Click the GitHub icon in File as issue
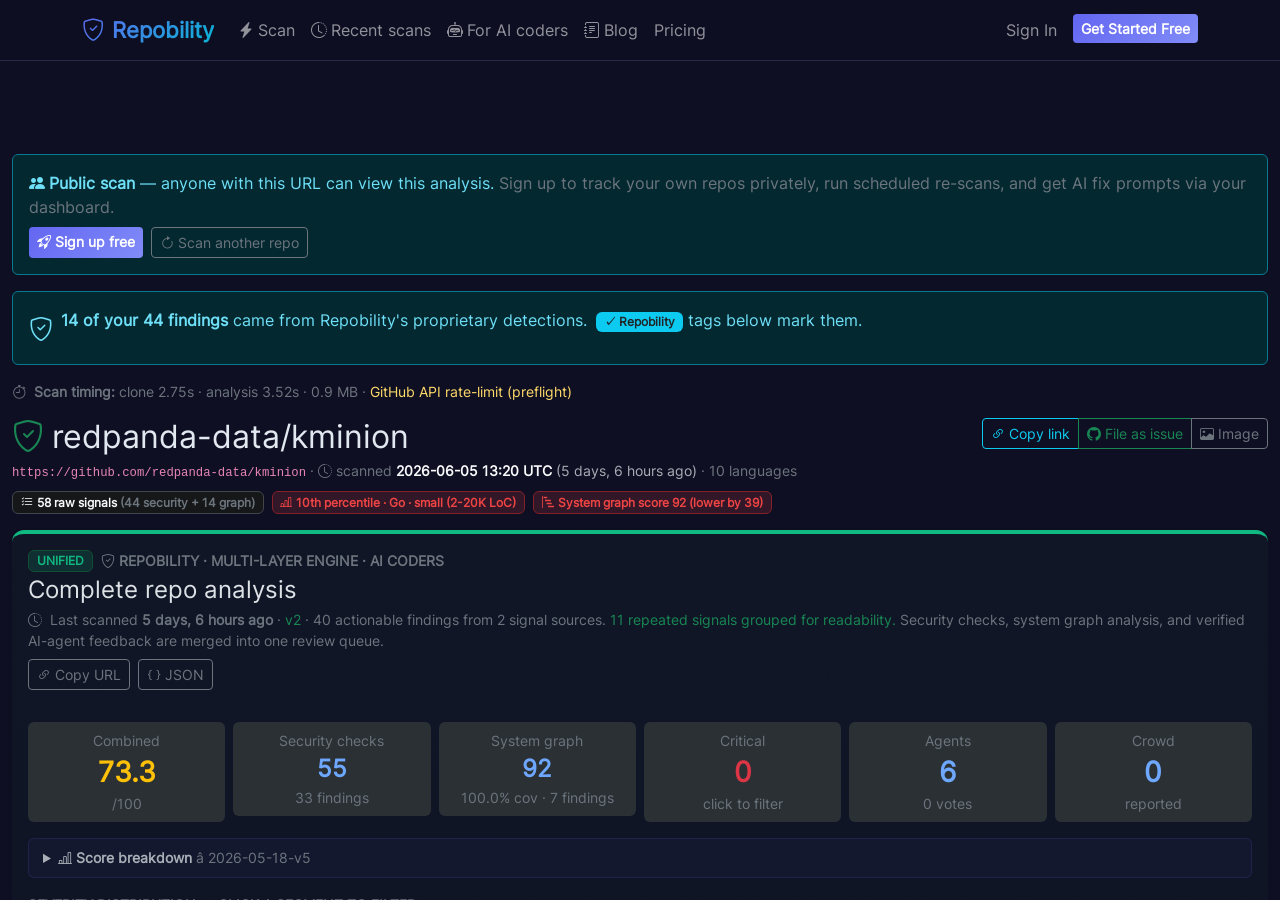 1094,434
